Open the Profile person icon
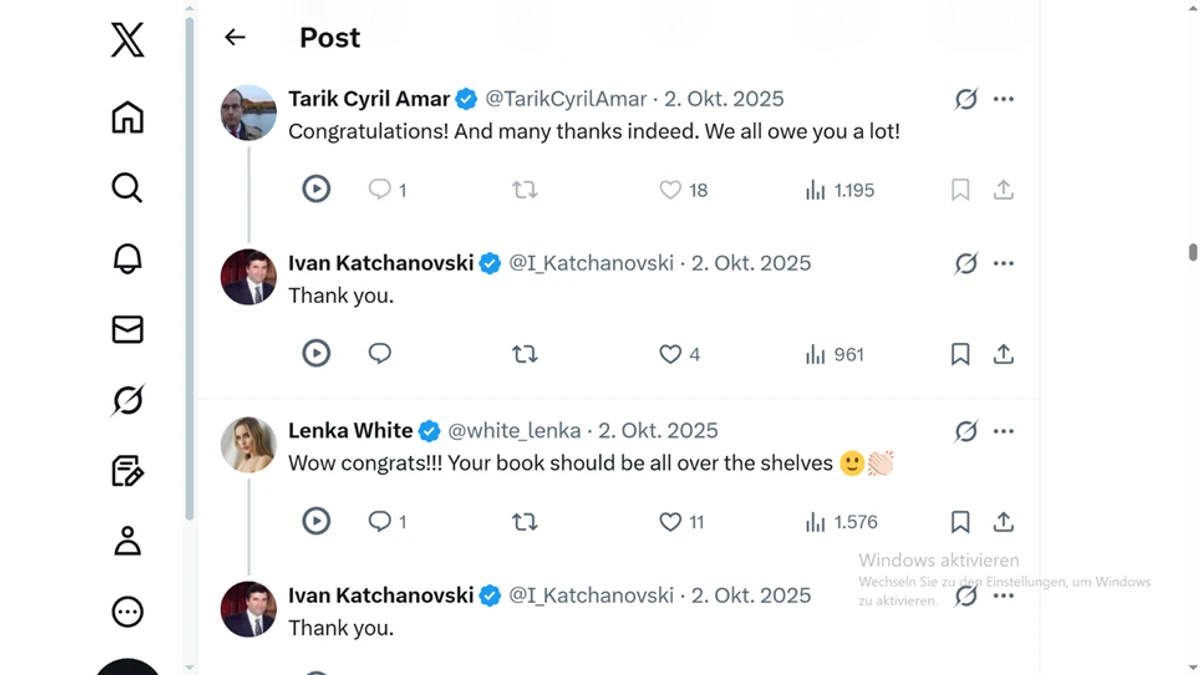This screenshot has width=1200, height=675. click(x=127, y=541)
